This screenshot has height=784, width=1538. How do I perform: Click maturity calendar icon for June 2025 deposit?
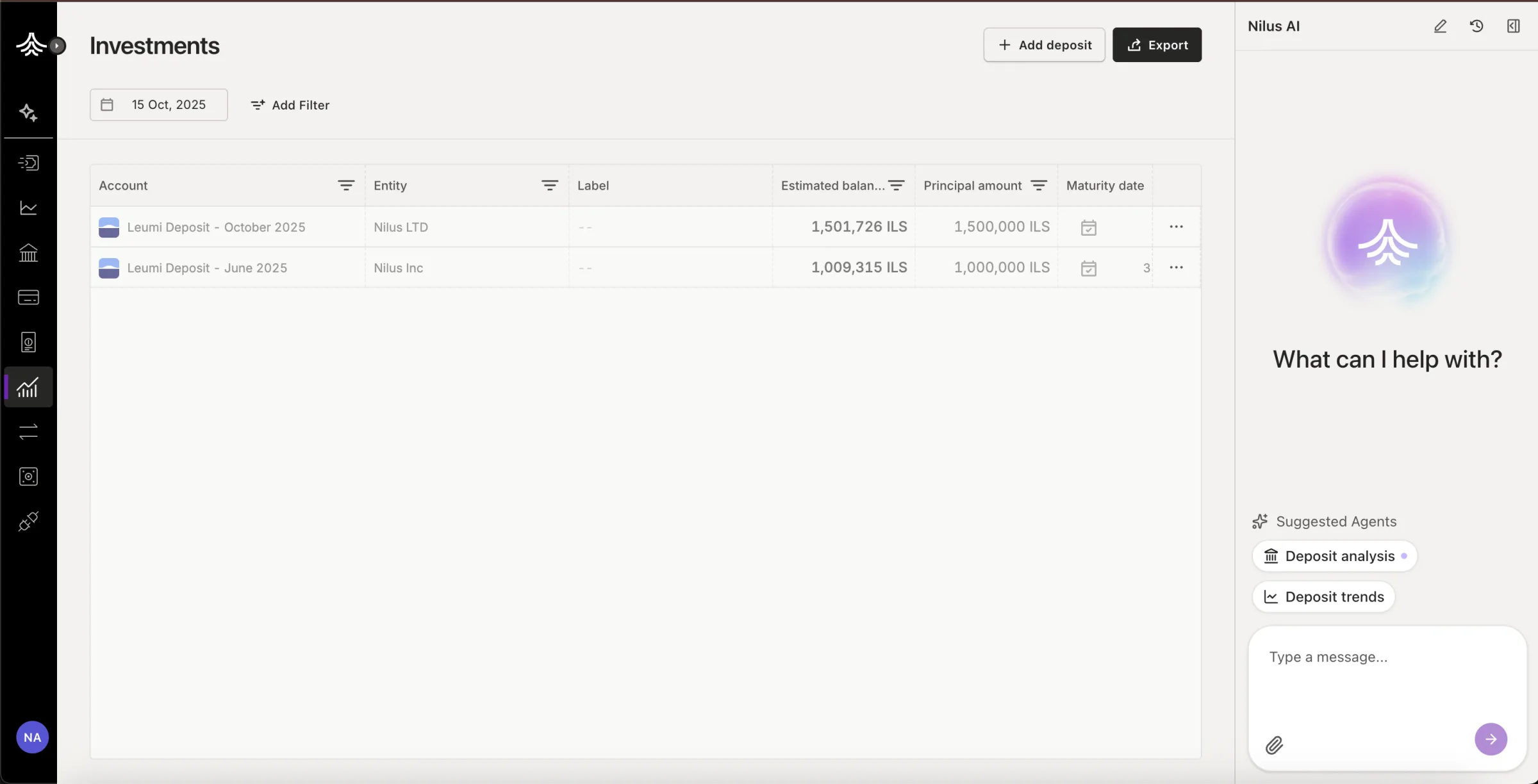click(x=1088, y=268)
